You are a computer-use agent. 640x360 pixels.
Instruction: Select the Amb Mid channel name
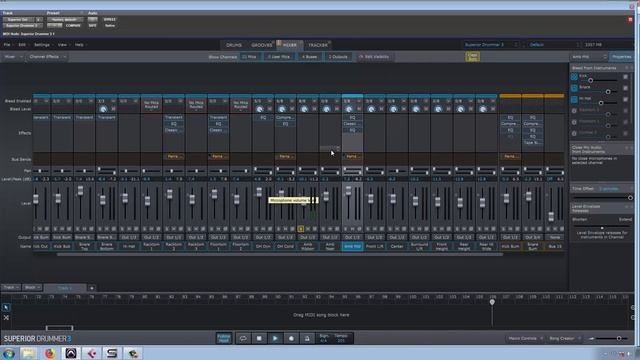click(352, 246)
